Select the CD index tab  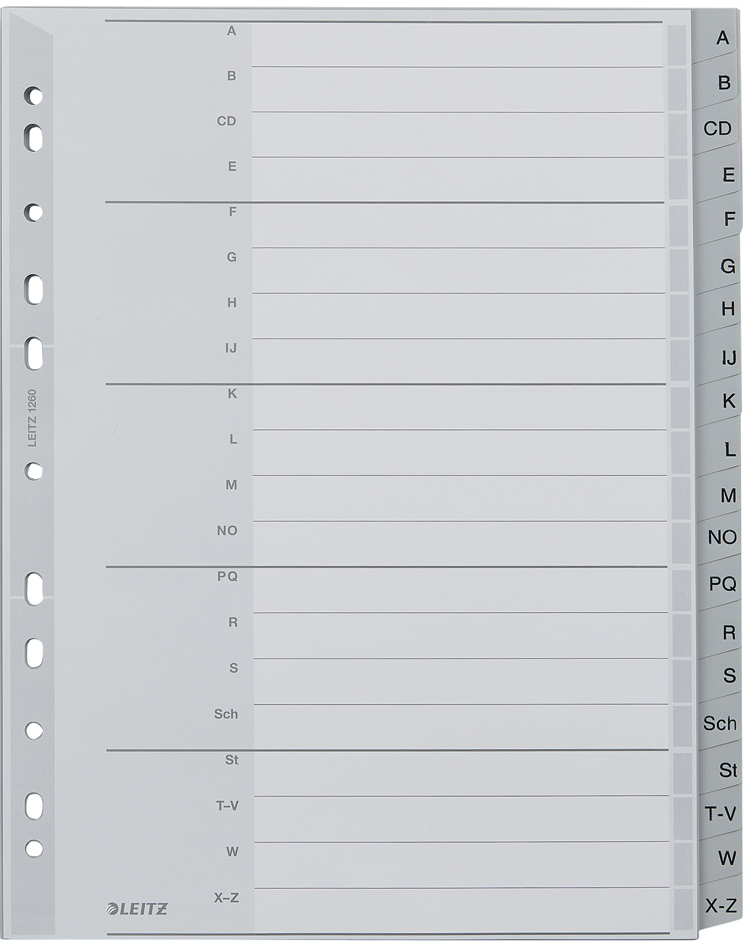click(x=716, y=128)
